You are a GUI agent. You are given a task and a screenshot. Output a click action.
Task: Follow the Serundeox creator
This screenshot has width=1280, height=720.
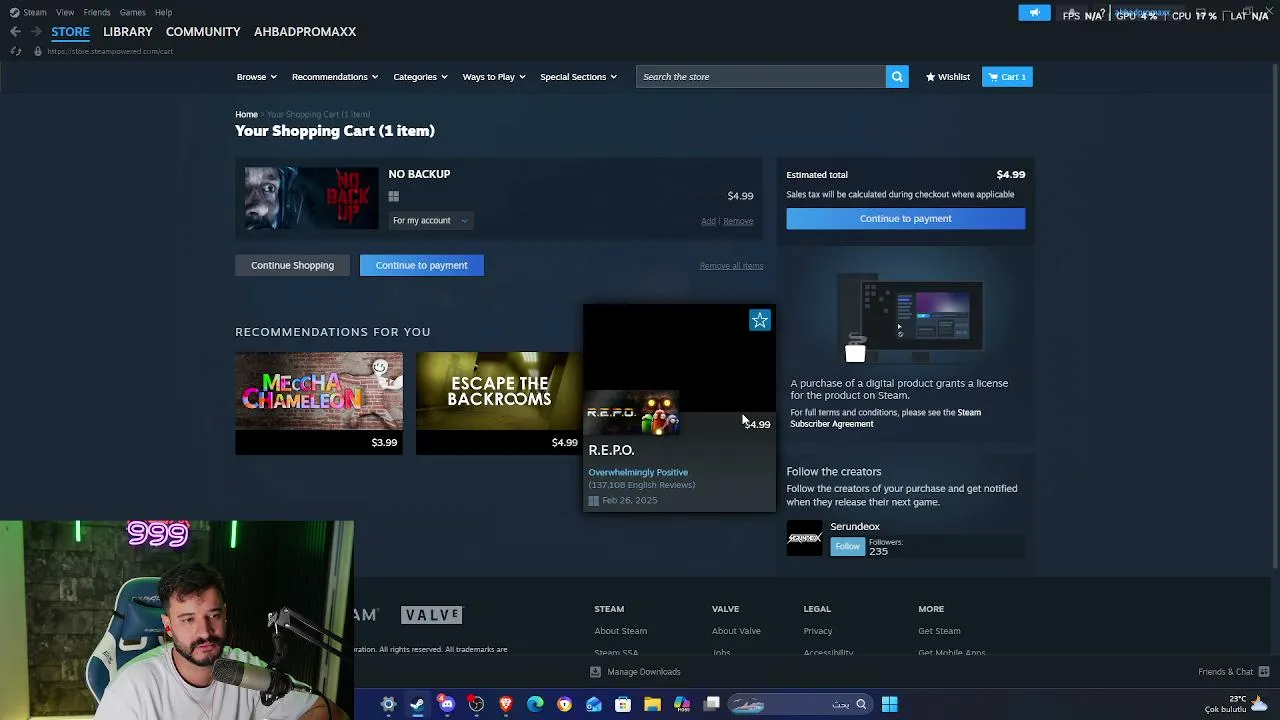[847, 546]
